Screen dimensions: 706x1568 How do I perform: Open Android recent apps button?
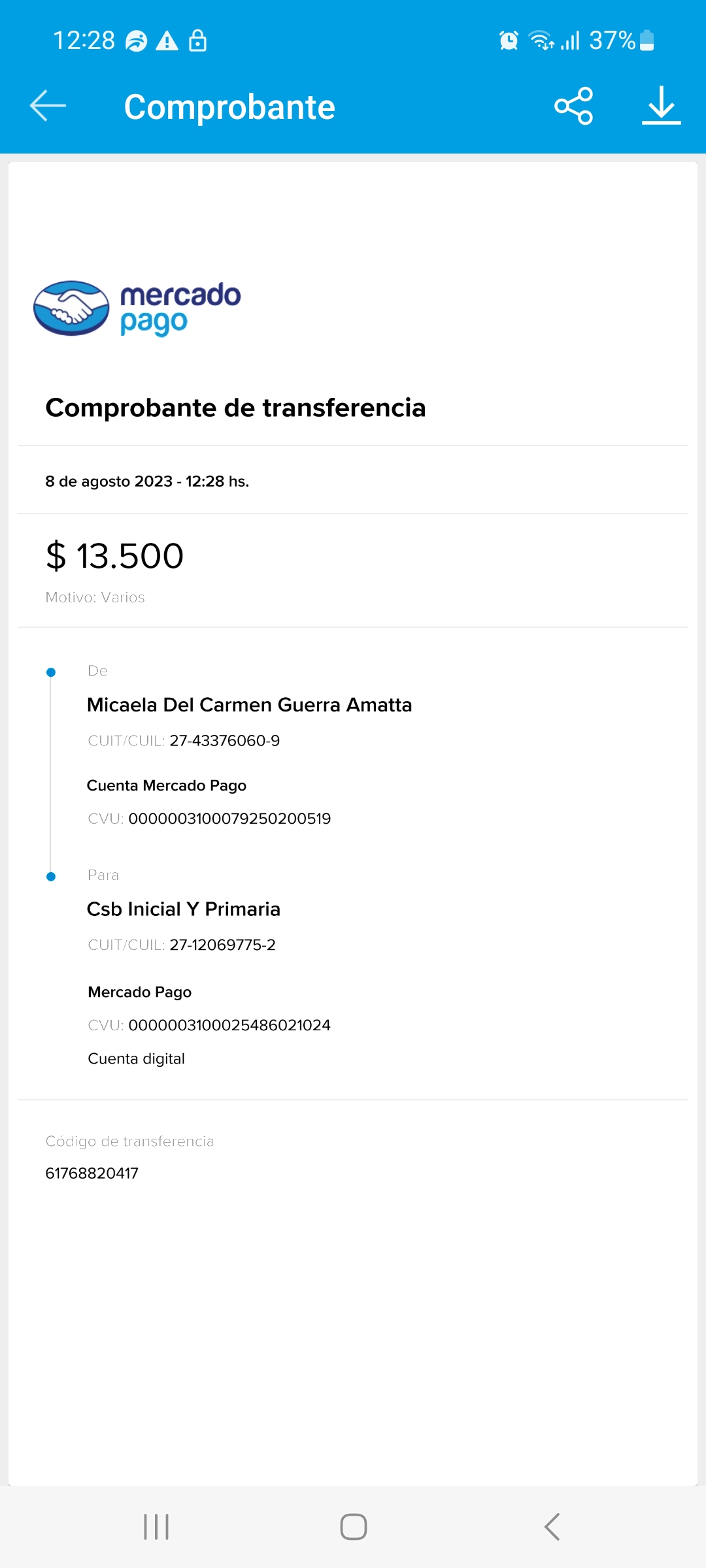point(156,1527)
